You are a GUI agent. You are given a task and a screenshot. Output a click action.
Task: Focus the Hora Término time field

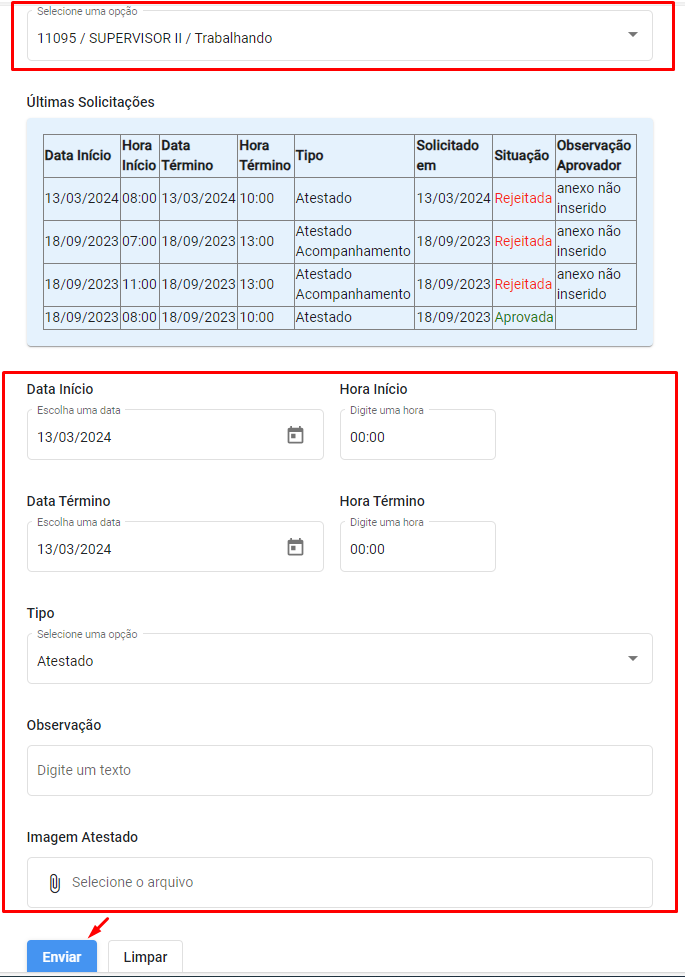point(418,547)
